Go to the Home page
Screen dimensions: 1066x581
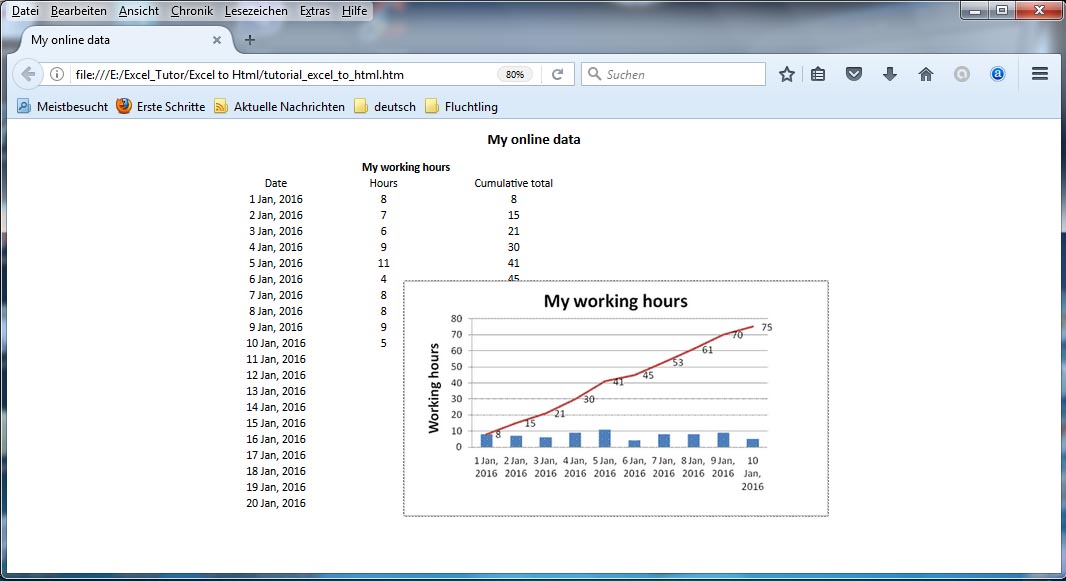926,74
